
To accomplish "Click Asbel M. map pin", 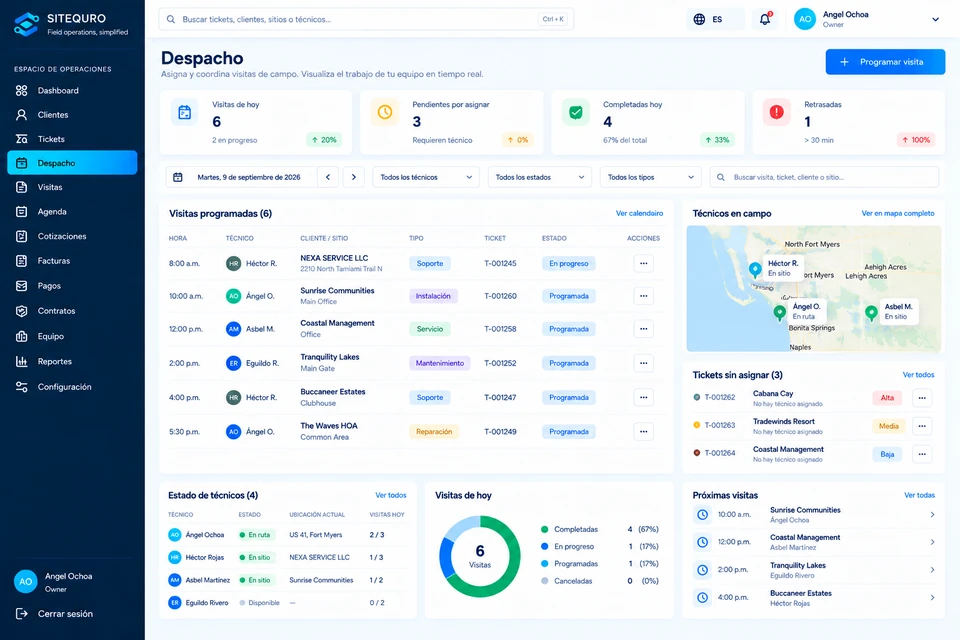I will [871, 313].
